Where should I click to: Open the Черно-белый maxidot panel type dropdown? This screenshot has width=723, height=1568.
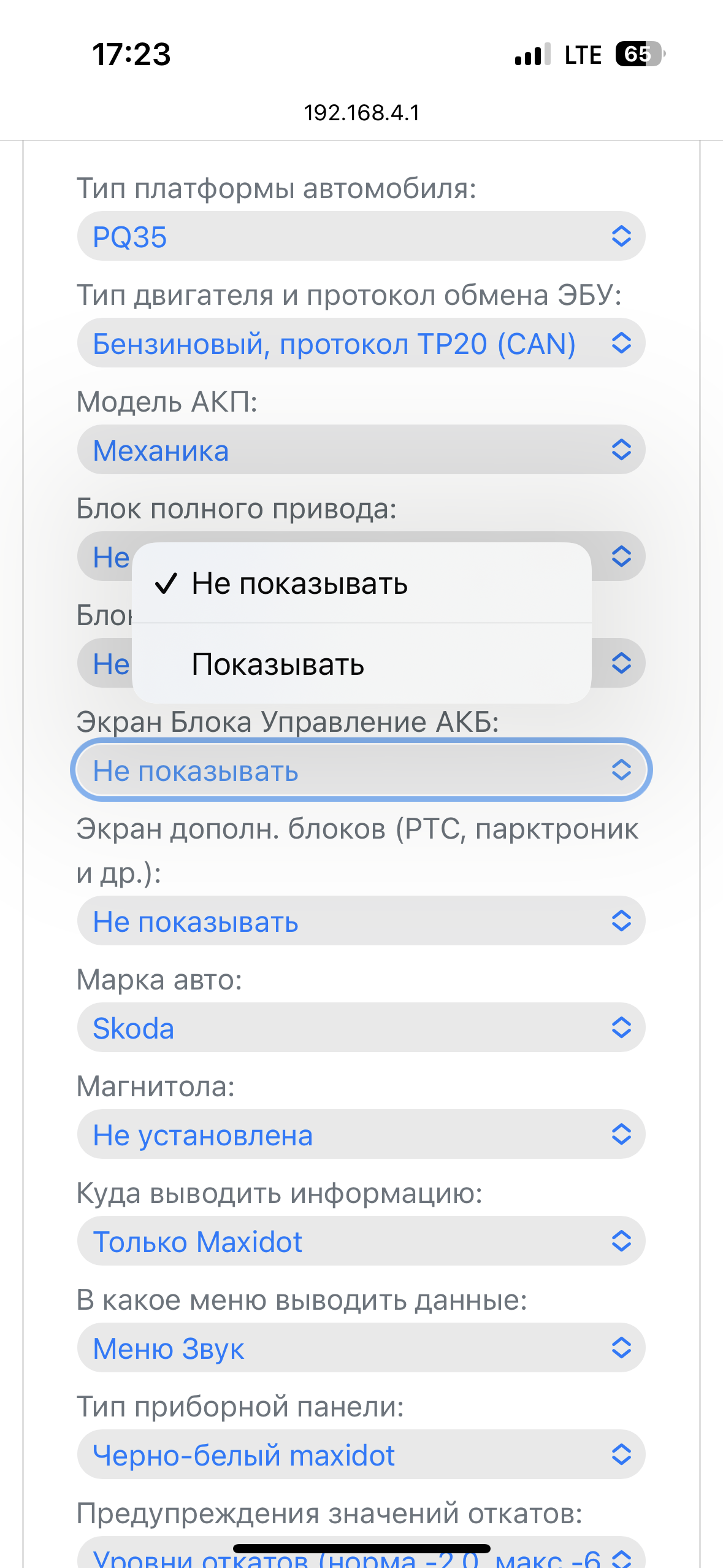click(x=361, y=1455)
